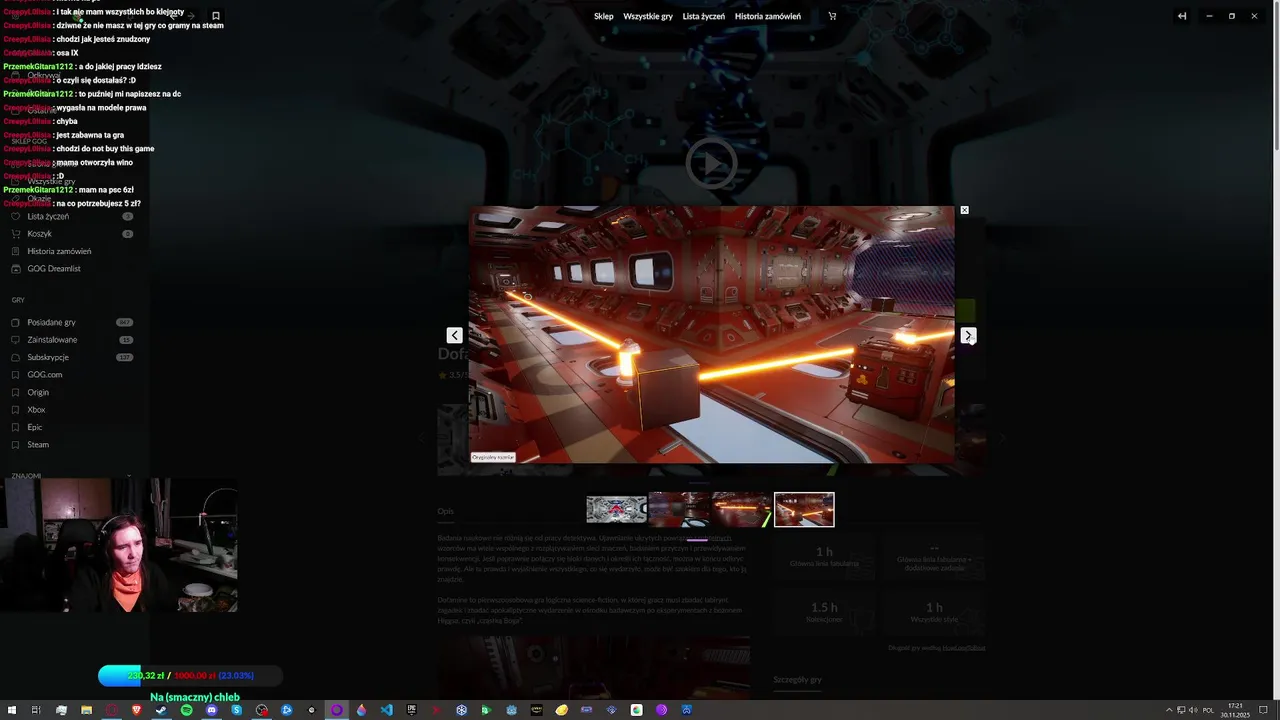Click the 'Oryginalny rozmiar' label on screenshot

tap(493, 457)
